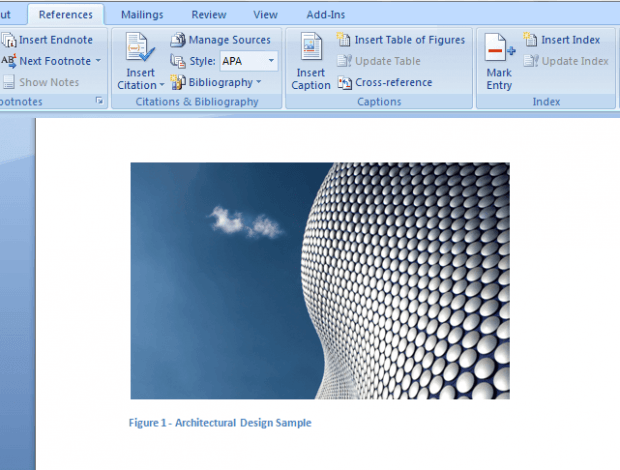Click Insert Index in ribbon
The image size is (620, 470).
pos(562,40)
